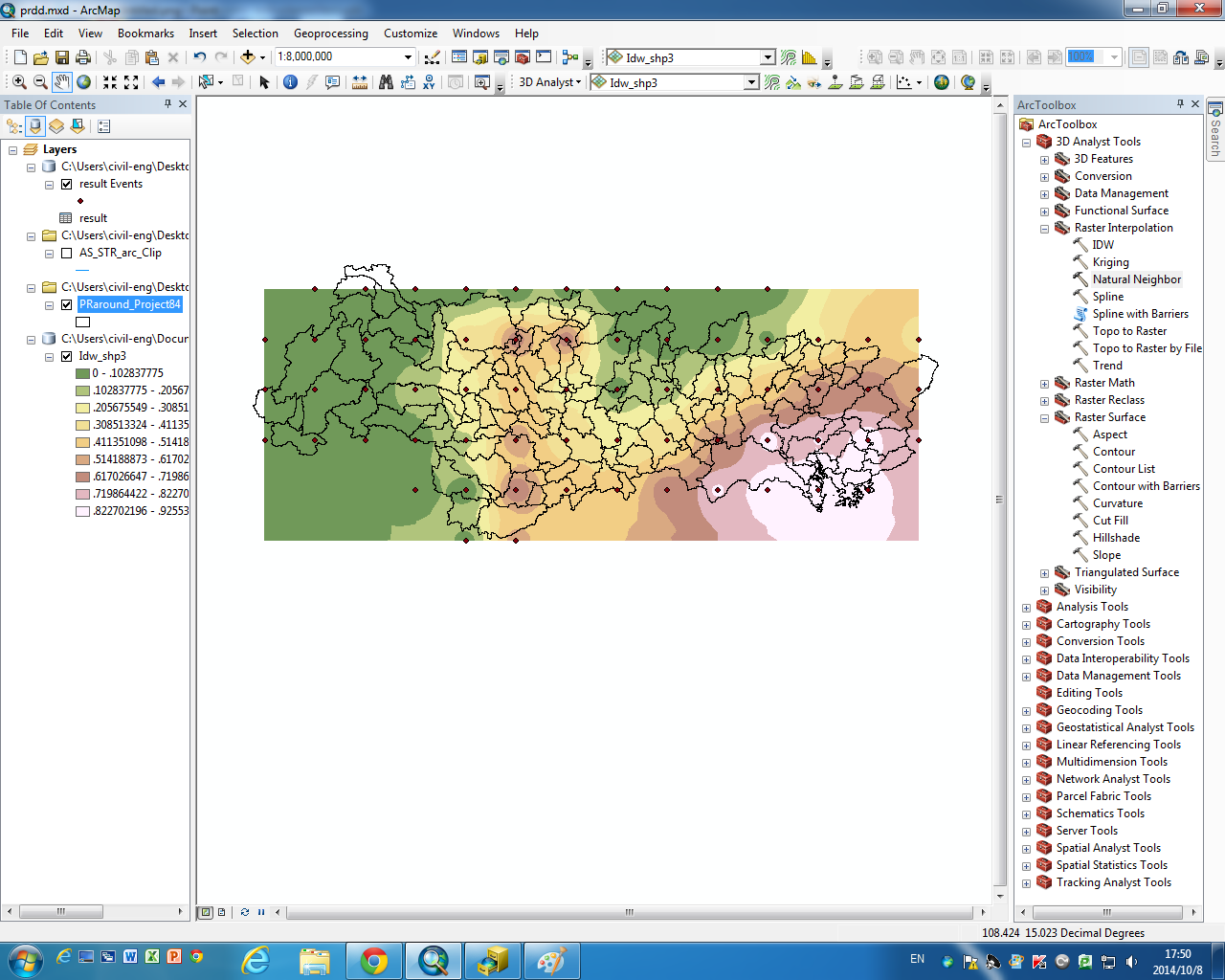
Task: Open the Kriging tool
Action: [x=1110, y=262]
